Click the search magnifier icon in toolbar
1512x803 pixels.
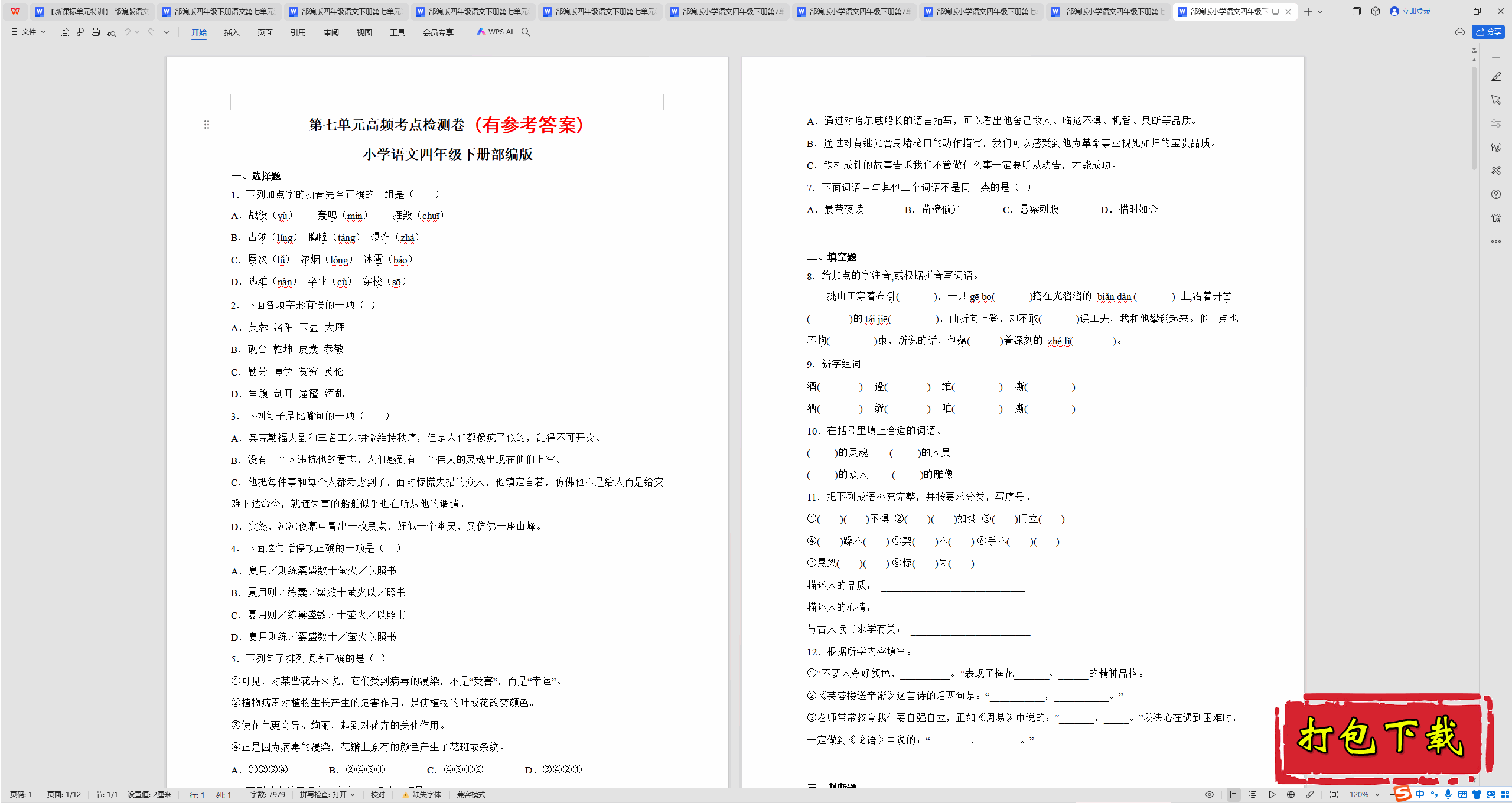526,32
